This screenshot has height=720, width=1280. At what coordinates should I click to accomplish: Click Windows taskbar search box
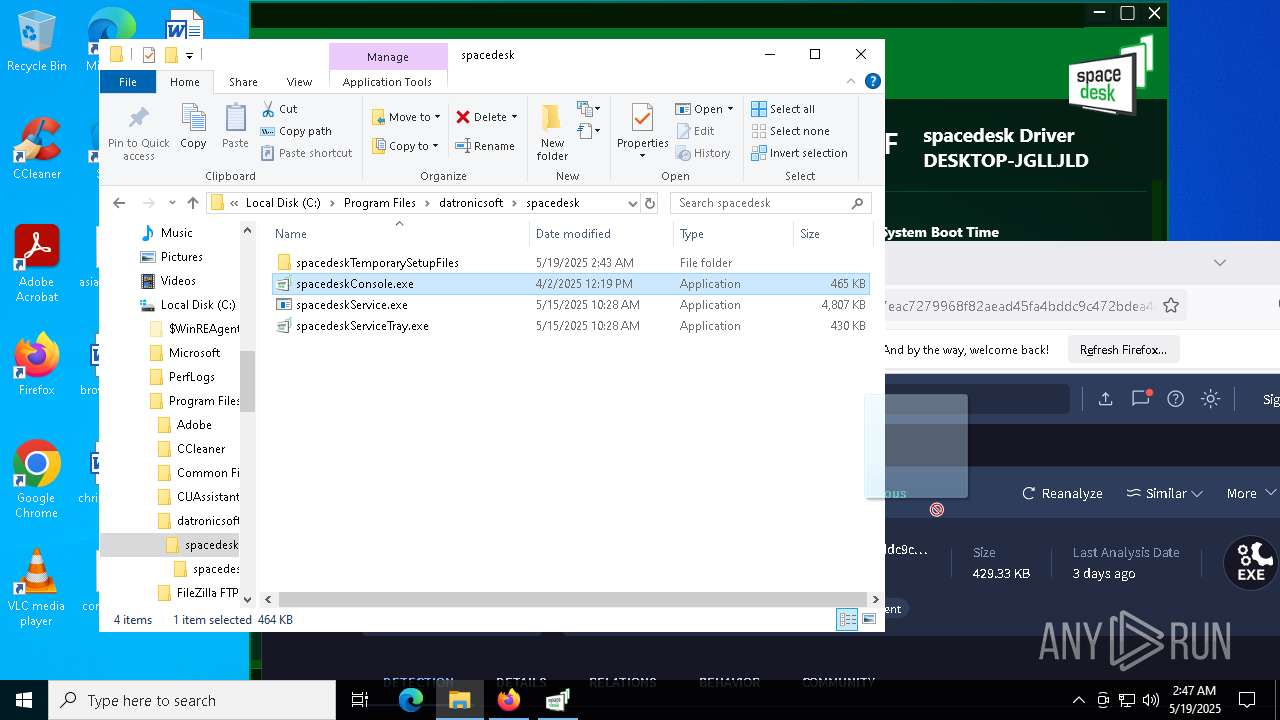tap(192, 700)
